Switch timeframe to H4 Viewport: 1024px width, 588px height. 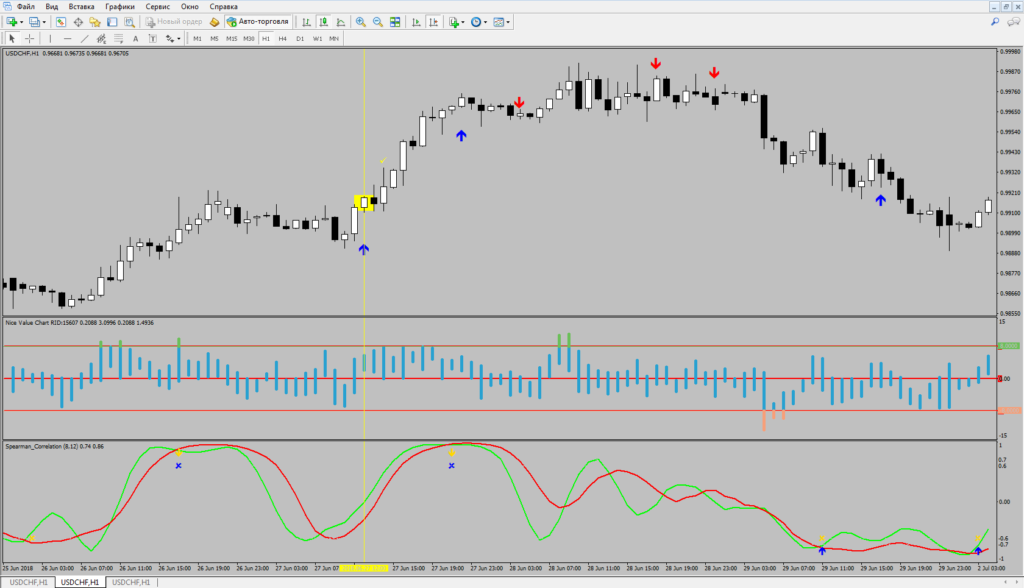pos(283,39)
